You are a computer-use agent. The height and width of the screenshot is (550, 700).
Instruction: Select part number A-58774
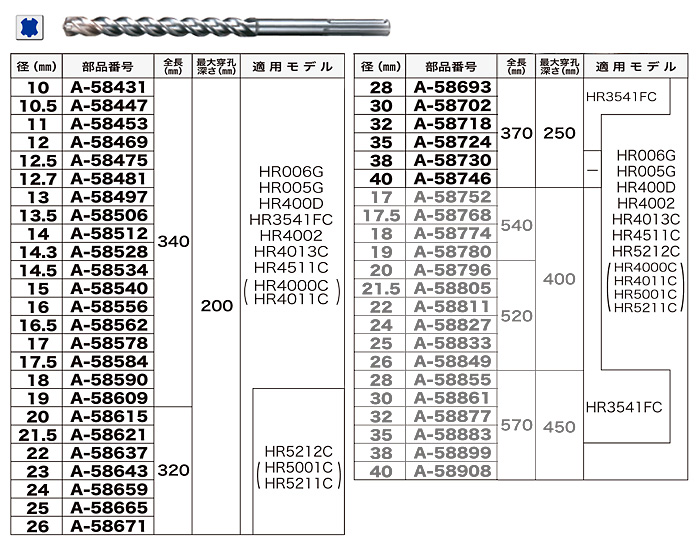452,233
